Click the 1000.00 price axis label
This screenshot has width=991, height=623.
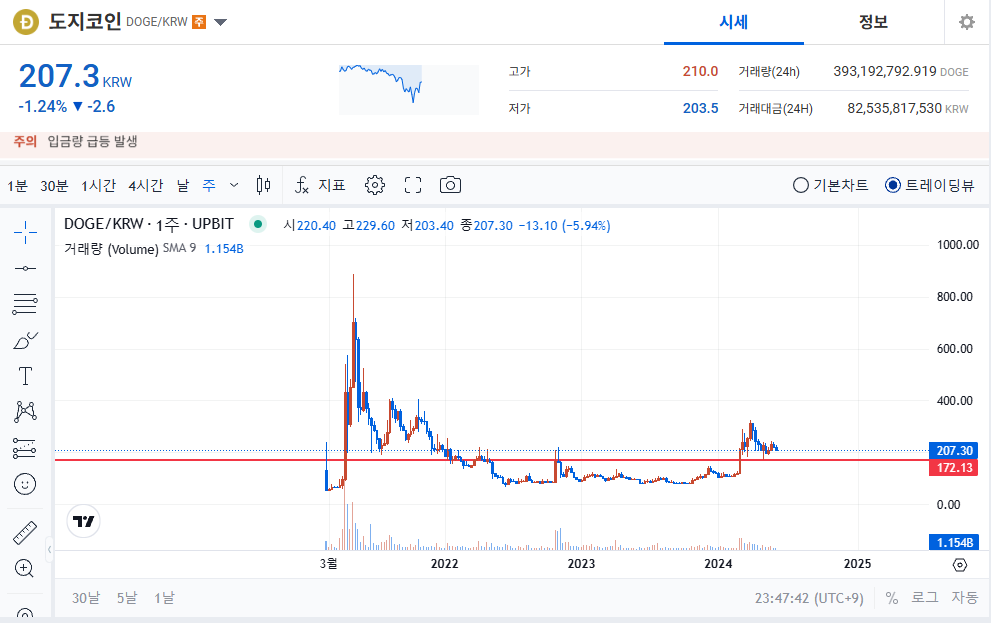tap(958, 245)
